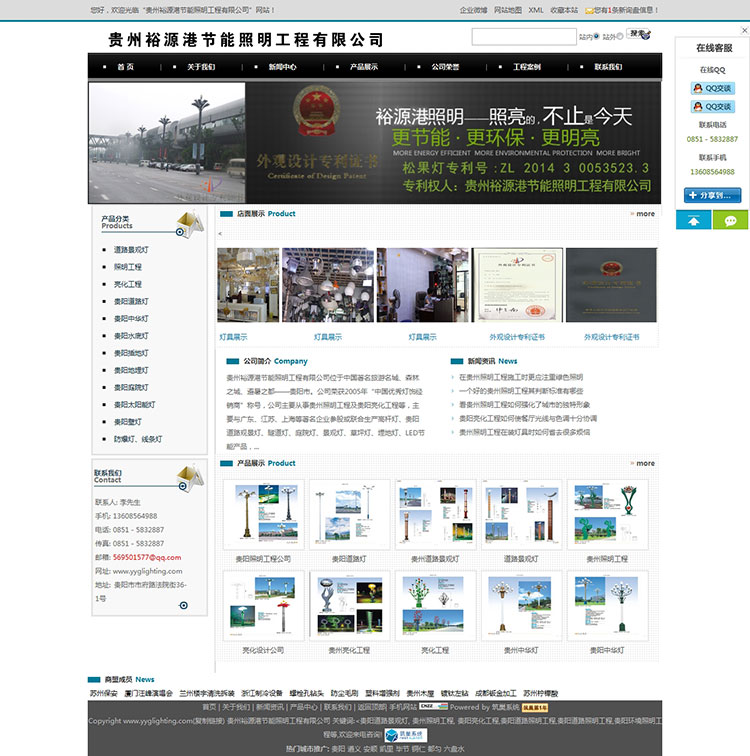Click the blue scroll-to-top arrow icon
The width and height of the screenshot is (750, 756).
coord(693,221)
